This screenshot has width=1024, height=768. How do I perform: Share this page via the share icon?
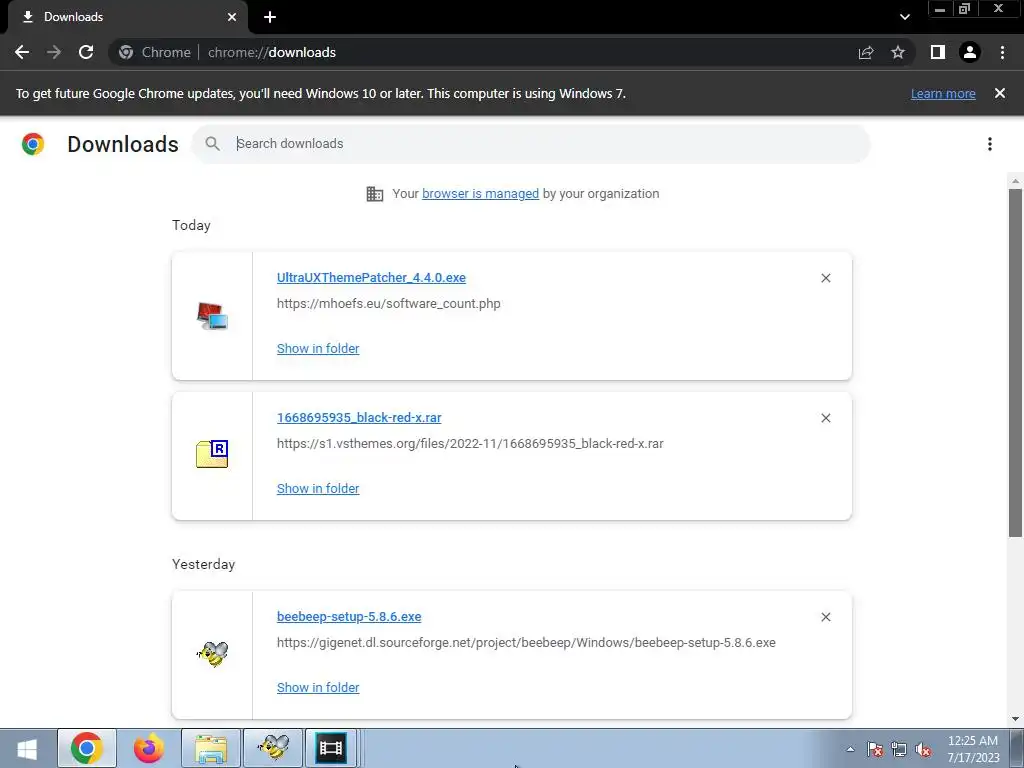(866, 52)
